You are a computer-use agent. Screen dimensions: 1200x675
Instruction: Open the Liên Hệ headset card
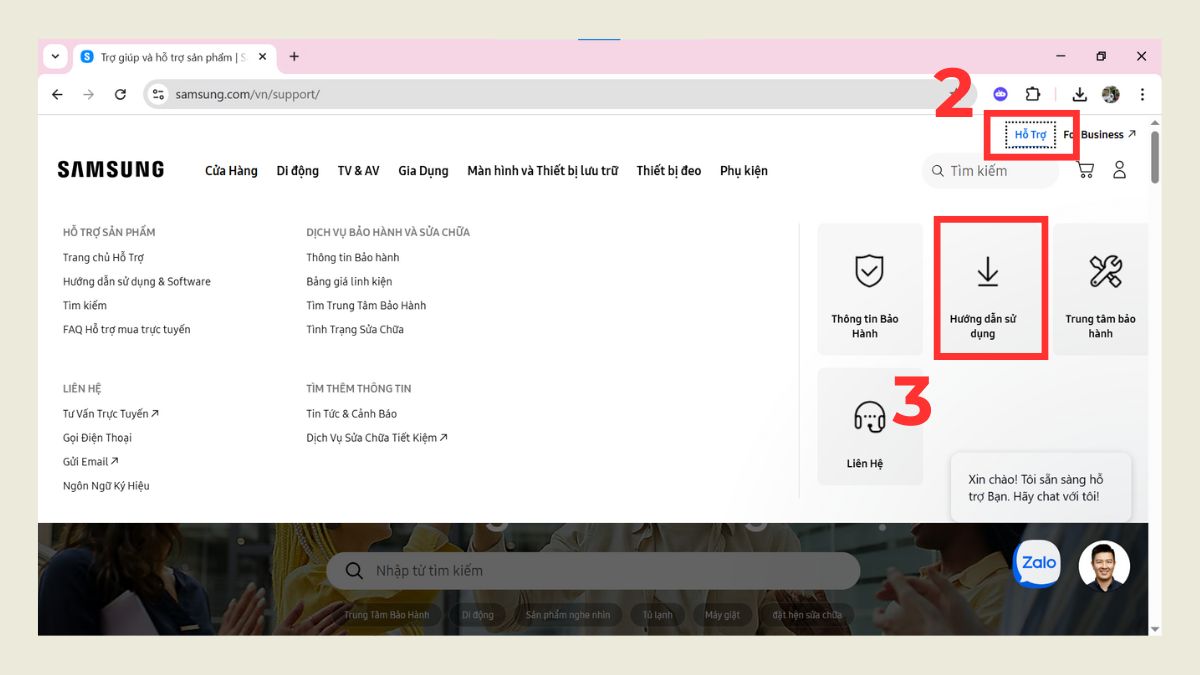[x=870, y=427]
